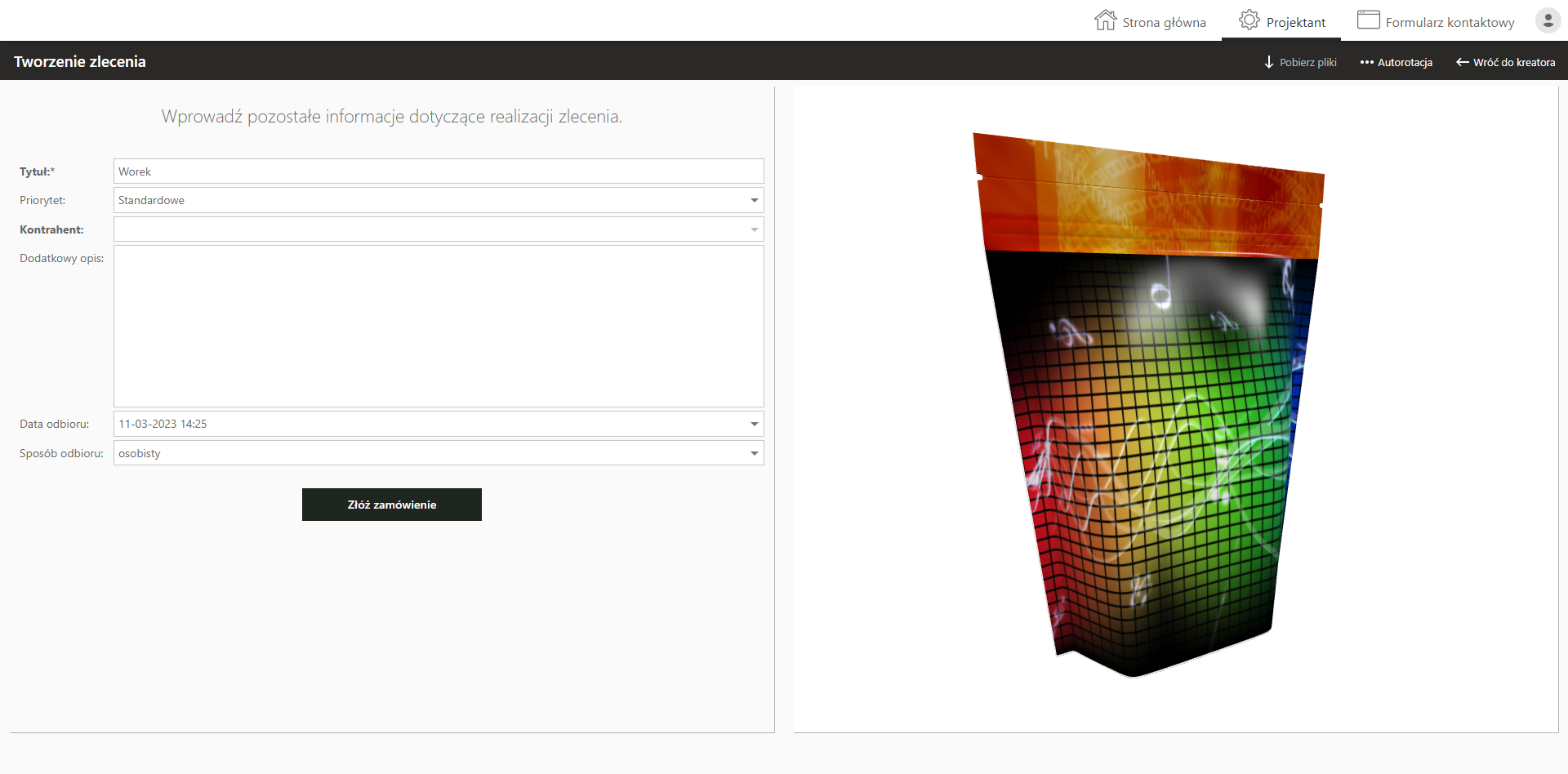The width and height of the screenshot is (1568, 774).
Task: Toggle Autorotacja for the 3D preview
Action: pyautogui.click(x=1405, y=62)
